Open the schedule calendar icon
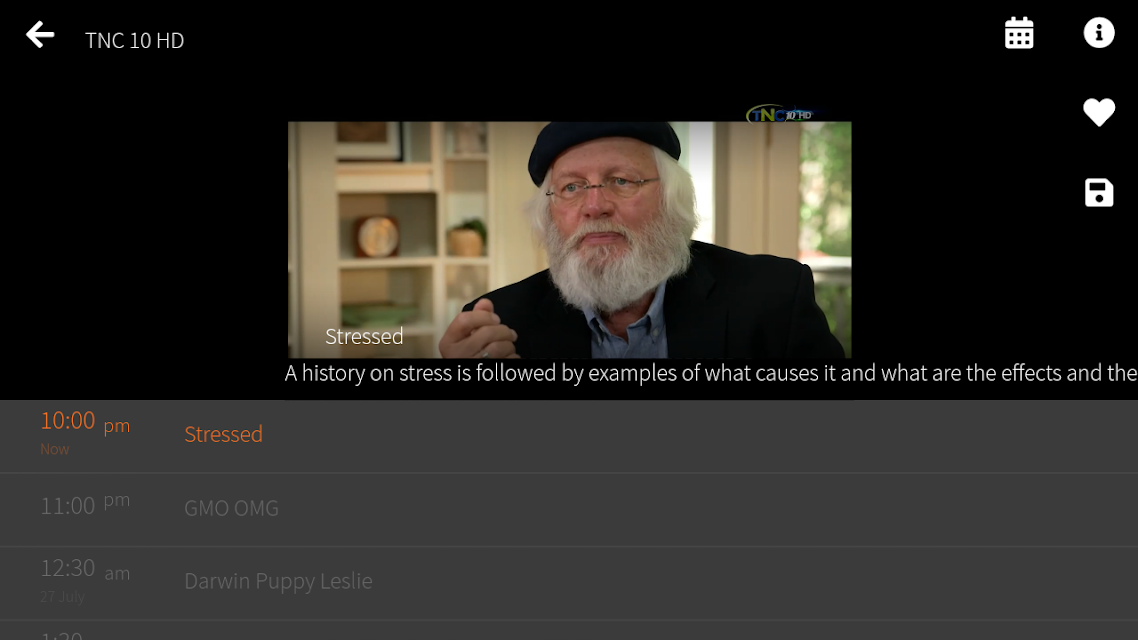Viewport: 1138px width, 640px height. (1019, 33)
